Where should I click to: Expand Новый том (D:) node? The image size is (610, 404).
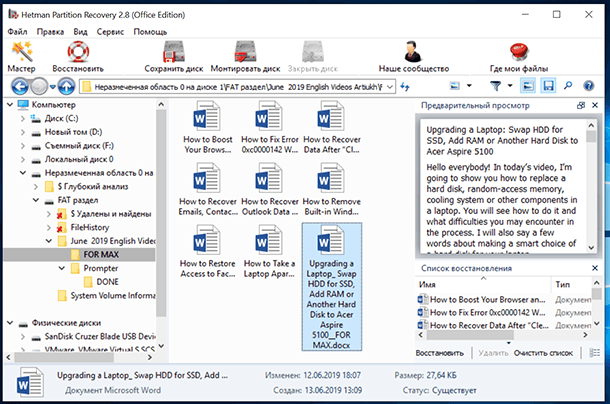[23, 132]
